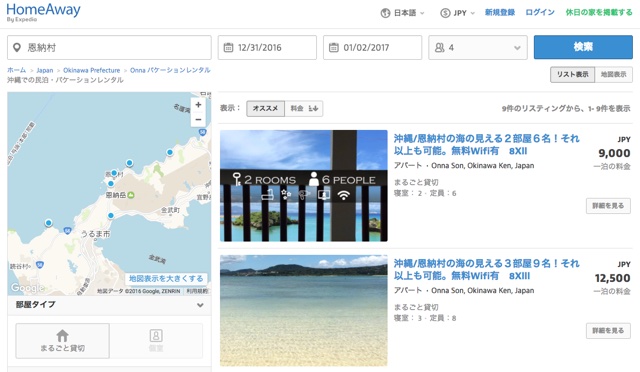Image resolution: width=640 pixels, height=372 pixels.
Task: Click 詳細を見る for the 12,500 JPY listing
Action: pos(608,331)
